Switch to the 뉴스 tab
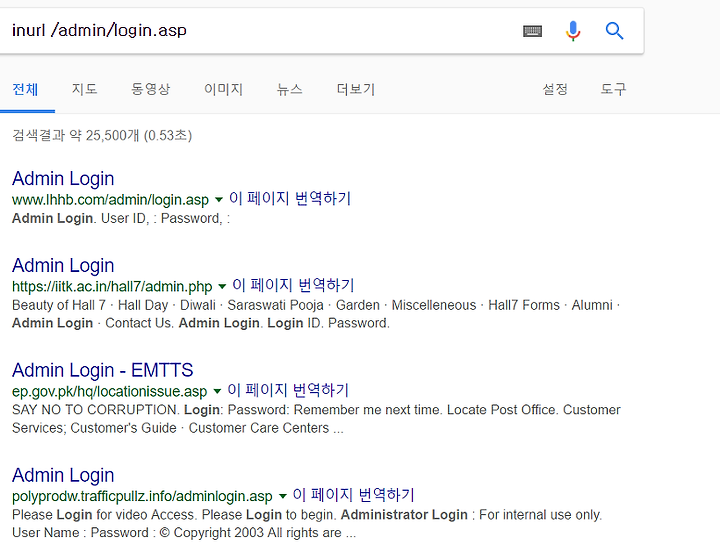 289,89
